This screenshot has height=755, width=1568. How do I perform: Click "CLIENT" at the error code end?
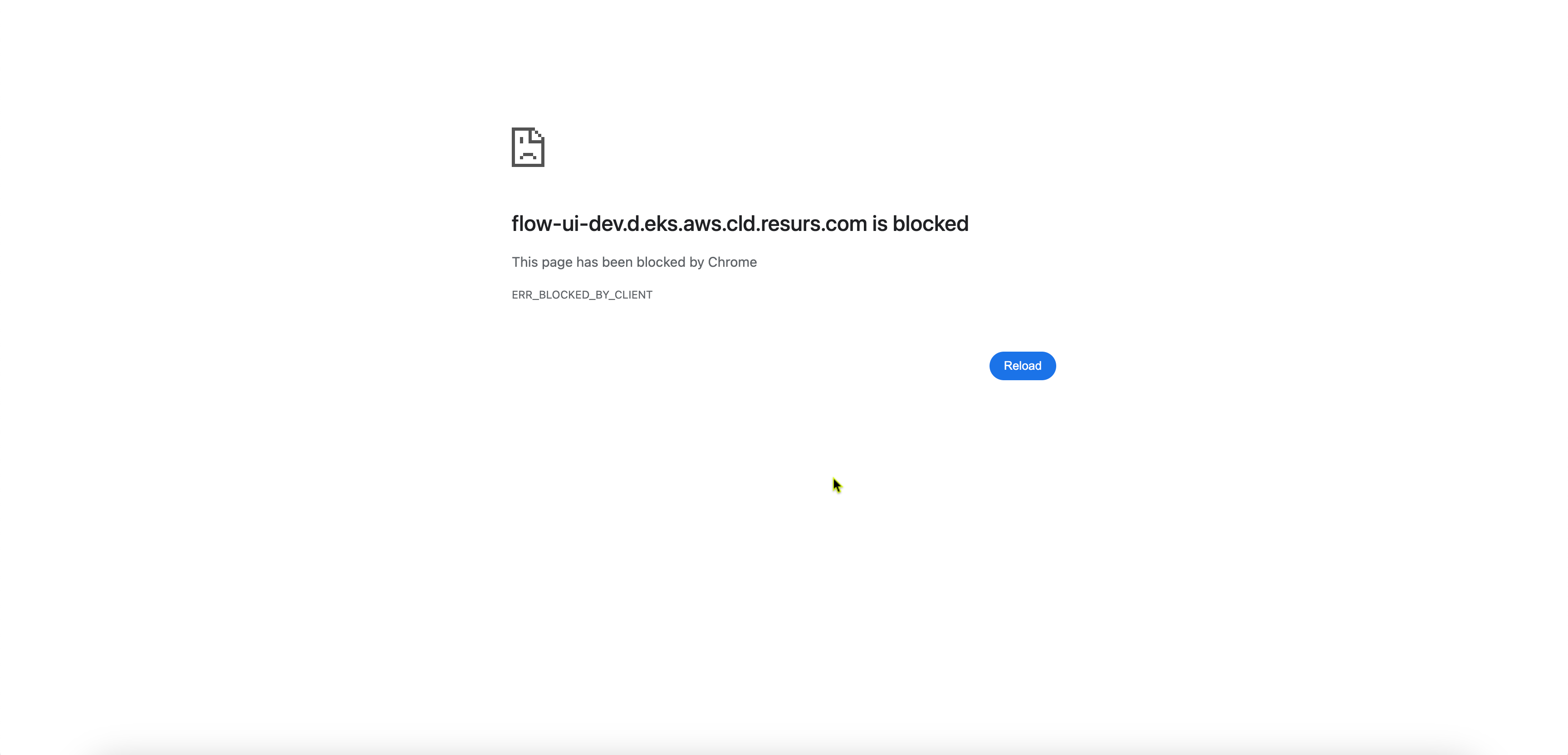[x=633, y=294]
